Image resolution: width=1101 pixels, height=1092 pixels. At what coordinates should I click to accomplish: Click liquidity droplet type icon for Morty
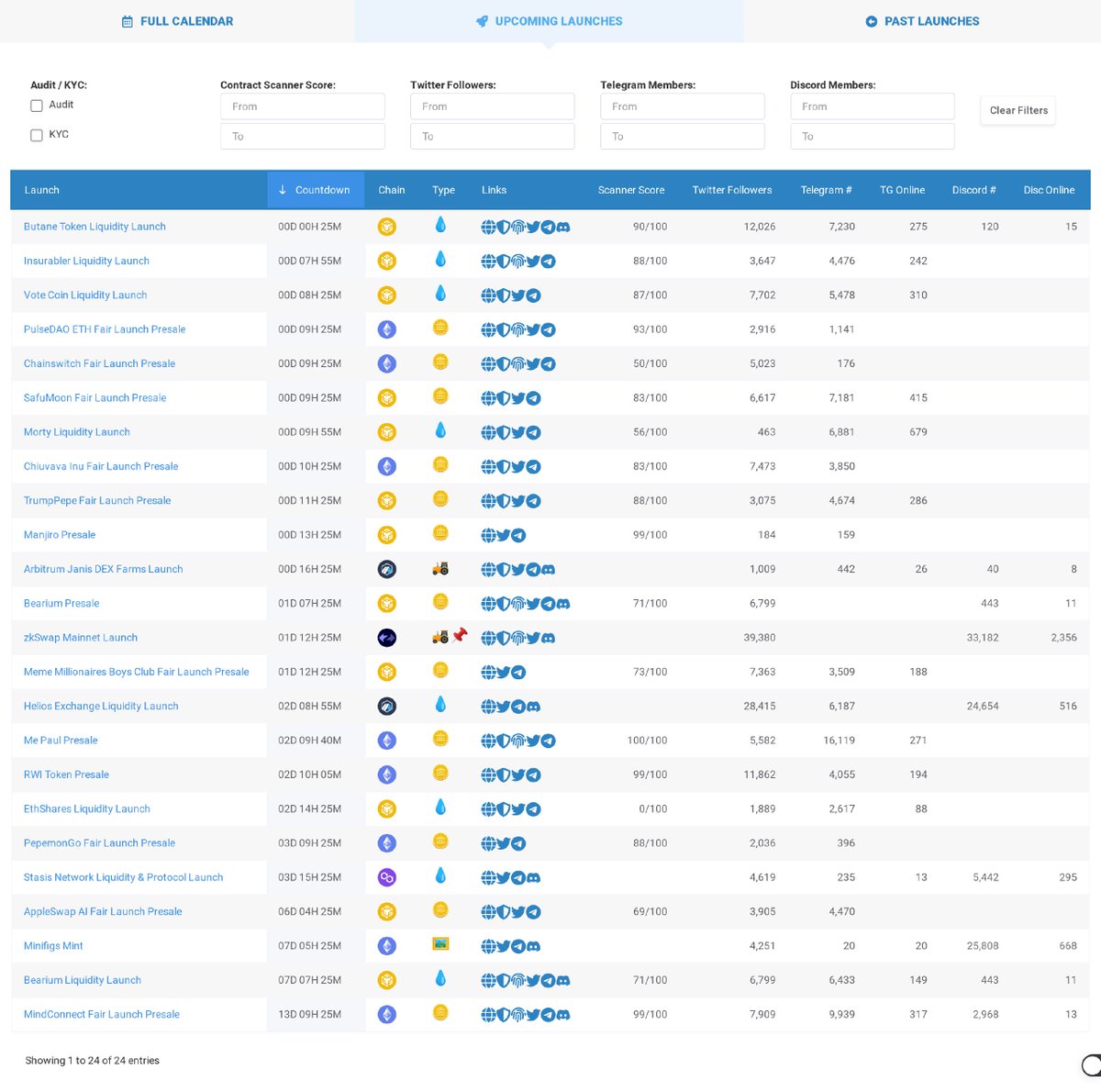pos(440,430)
